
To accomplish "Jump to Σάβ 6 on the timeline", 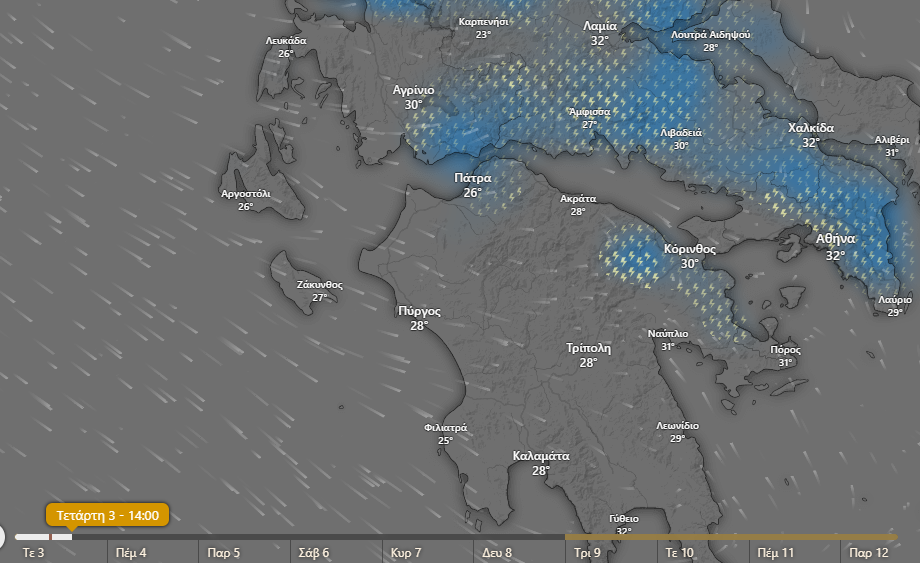I will (x=314, y=553).
